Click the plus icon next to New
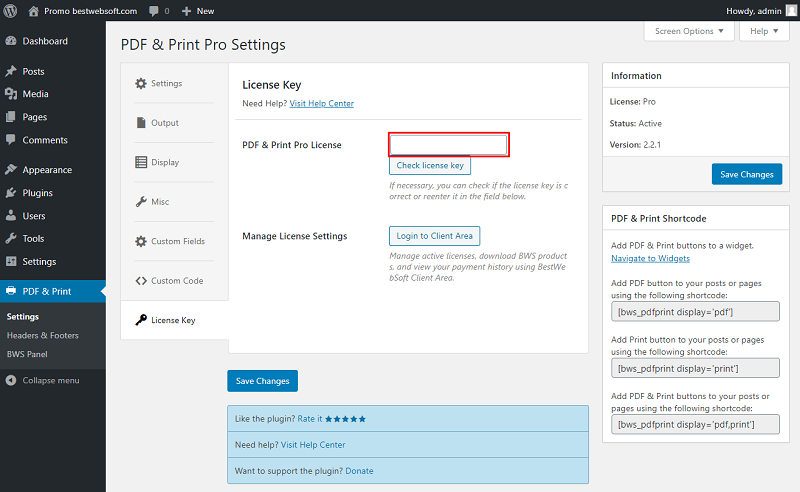 (x=187, y=11)
